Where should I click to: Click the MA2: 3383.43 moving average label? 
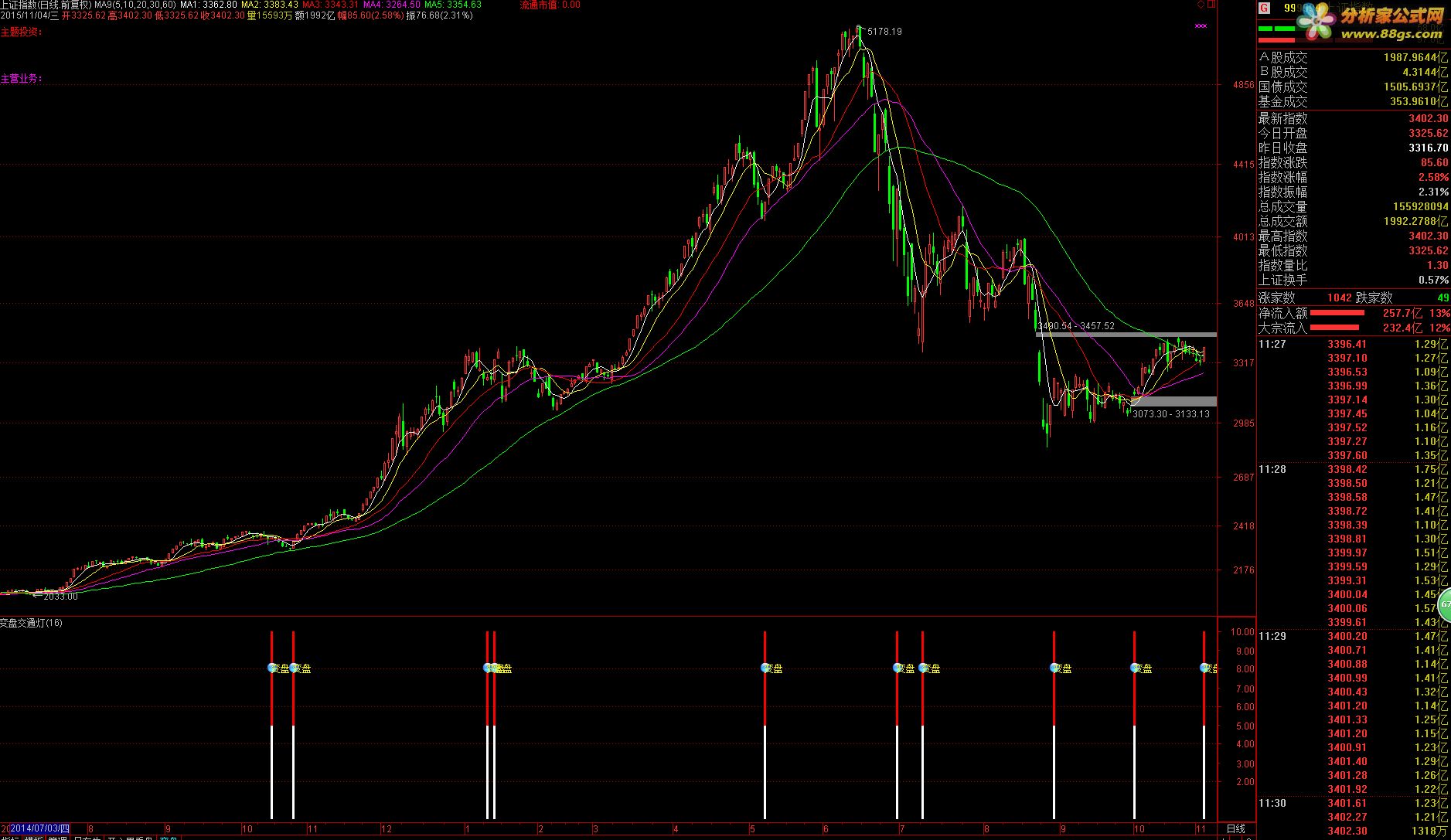tap(270, 5)
